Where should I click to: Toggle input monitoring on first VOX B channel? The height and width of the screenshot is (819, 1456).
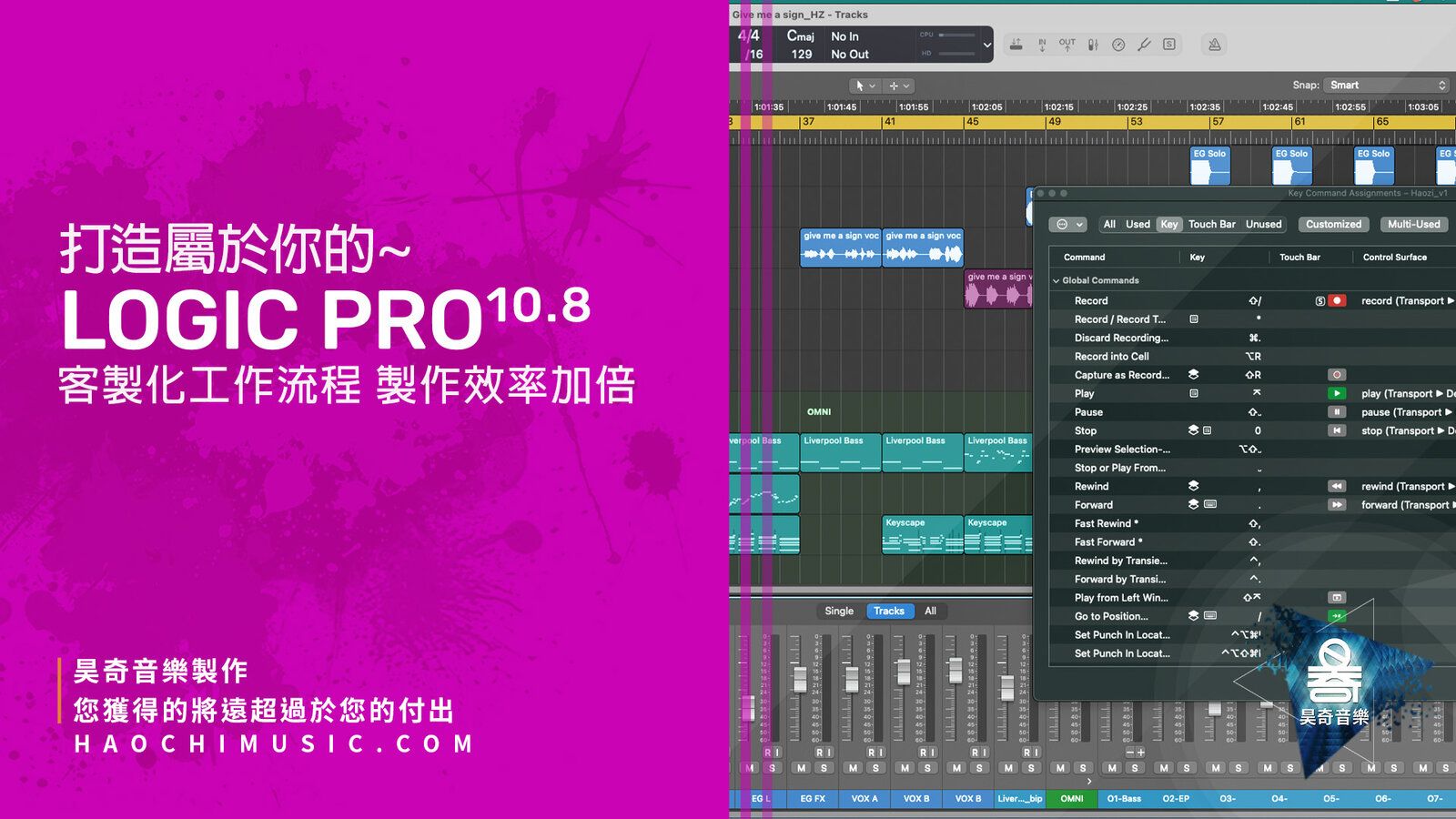[x=933, y=753]
